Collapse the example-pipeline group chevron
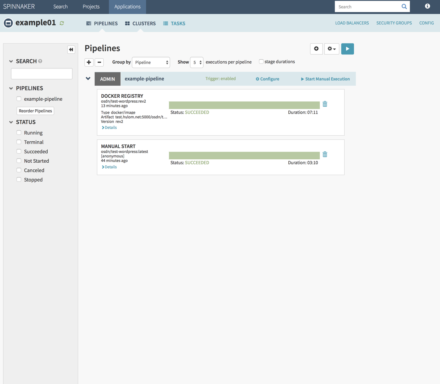 88,79
